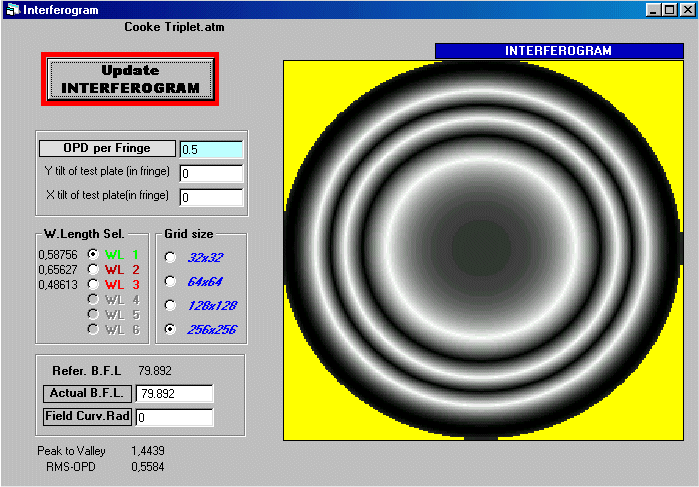This screenshot has height=487, width=699.
Task: Click the OPD per Fringe button
Action: click(107, 149)
